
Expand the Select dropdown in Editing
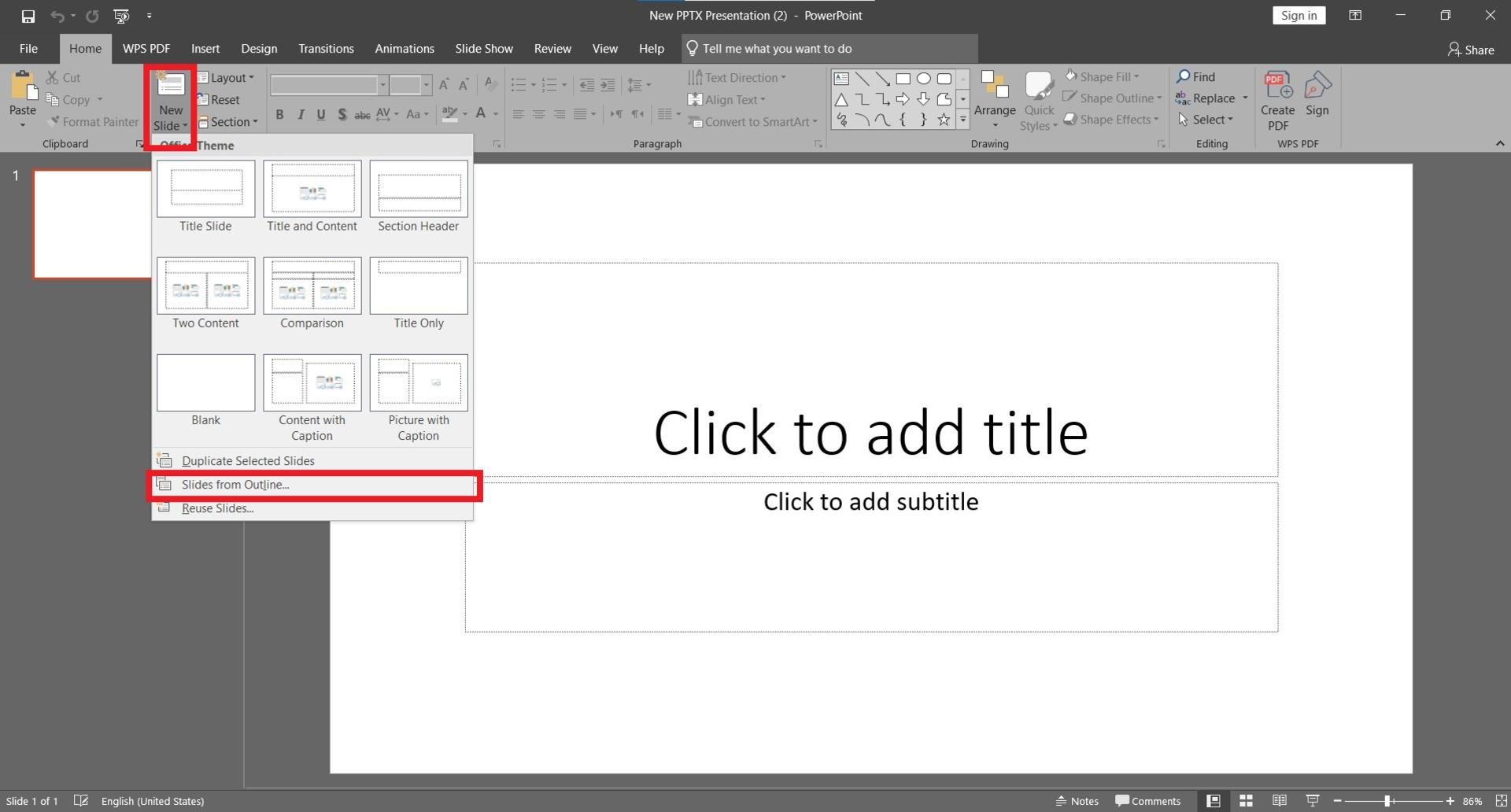point(1206,120)
